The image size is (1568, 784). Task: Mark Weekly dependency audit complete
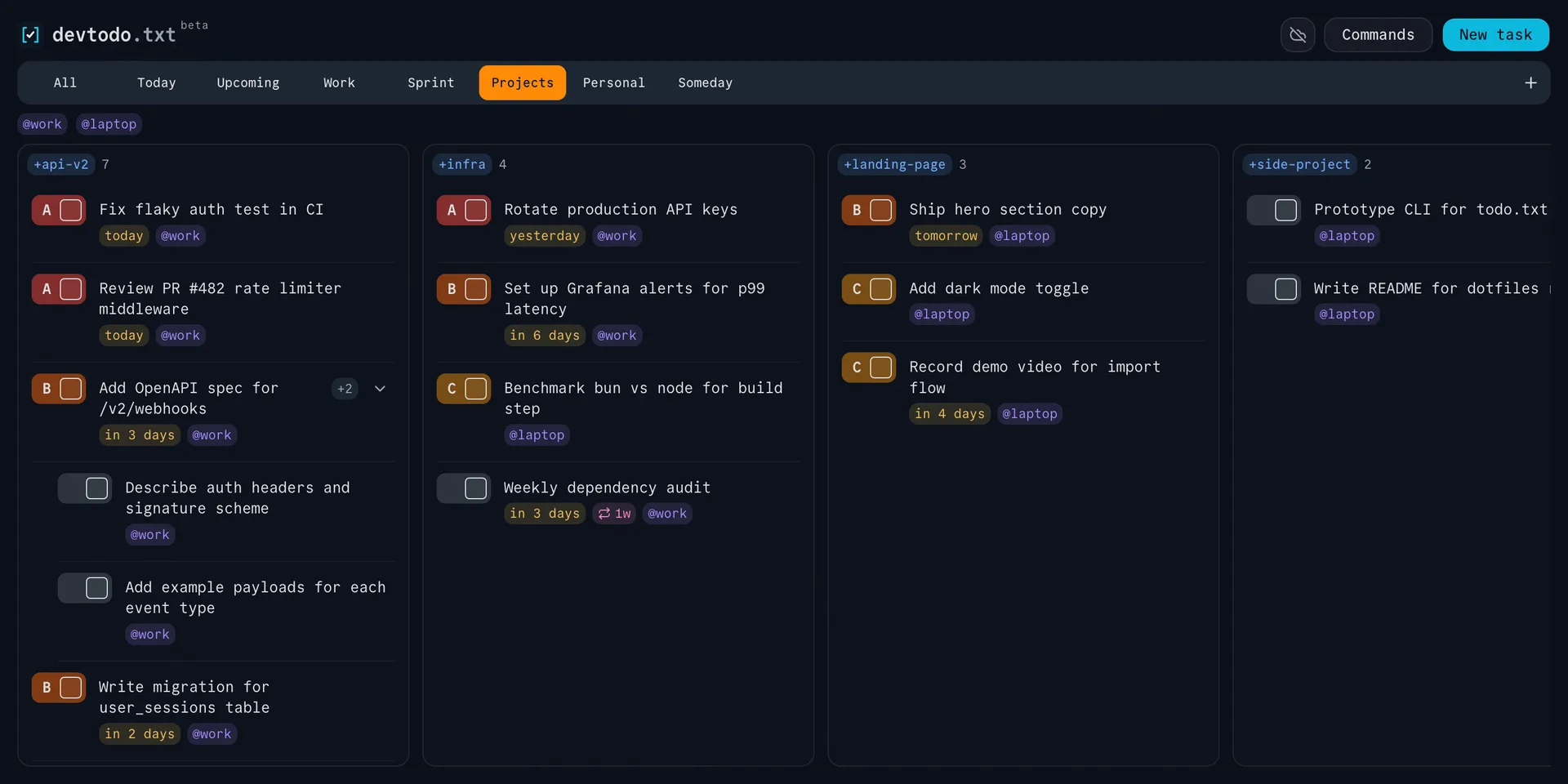click(476, 488)
